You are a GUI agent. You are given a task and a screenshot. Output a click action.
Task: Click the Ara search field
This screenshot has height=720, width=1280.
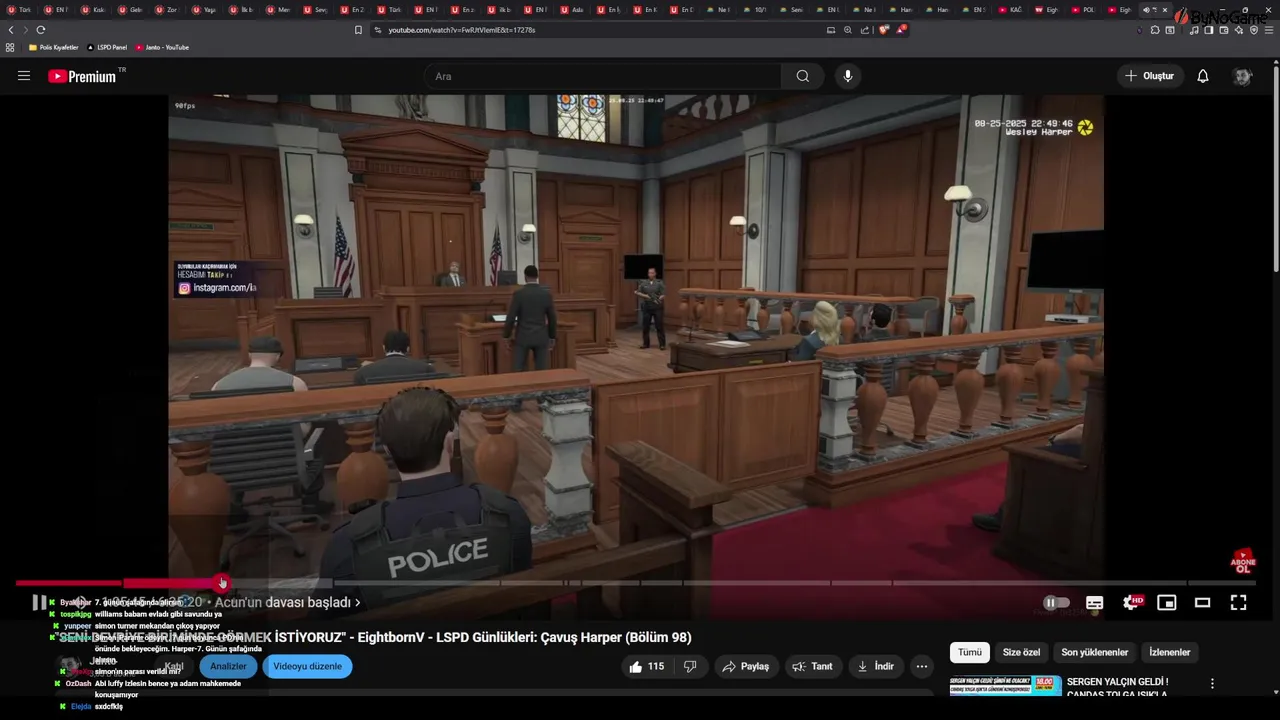[603, 76]
